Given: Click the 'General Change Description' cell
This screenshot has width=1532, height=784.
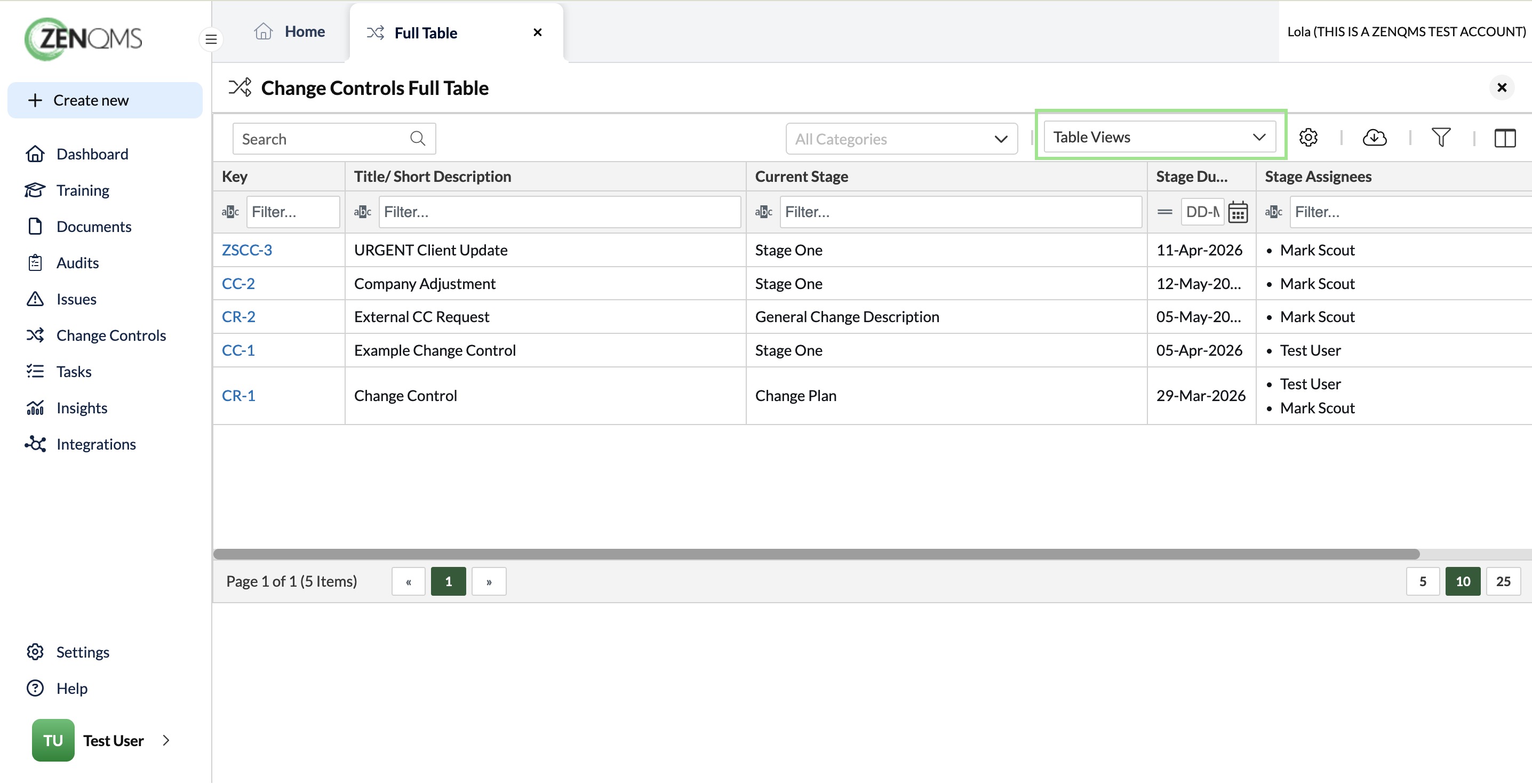Looking at the screenshot, I should [946, 316].
